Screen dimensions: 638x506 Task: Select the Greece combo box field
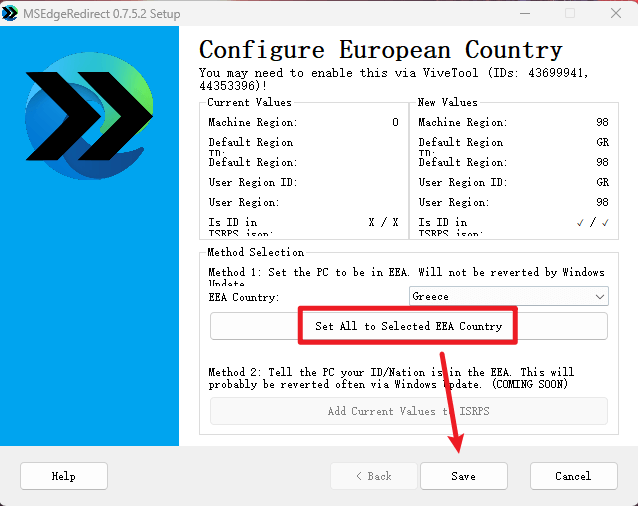click(x=500, y=297)
